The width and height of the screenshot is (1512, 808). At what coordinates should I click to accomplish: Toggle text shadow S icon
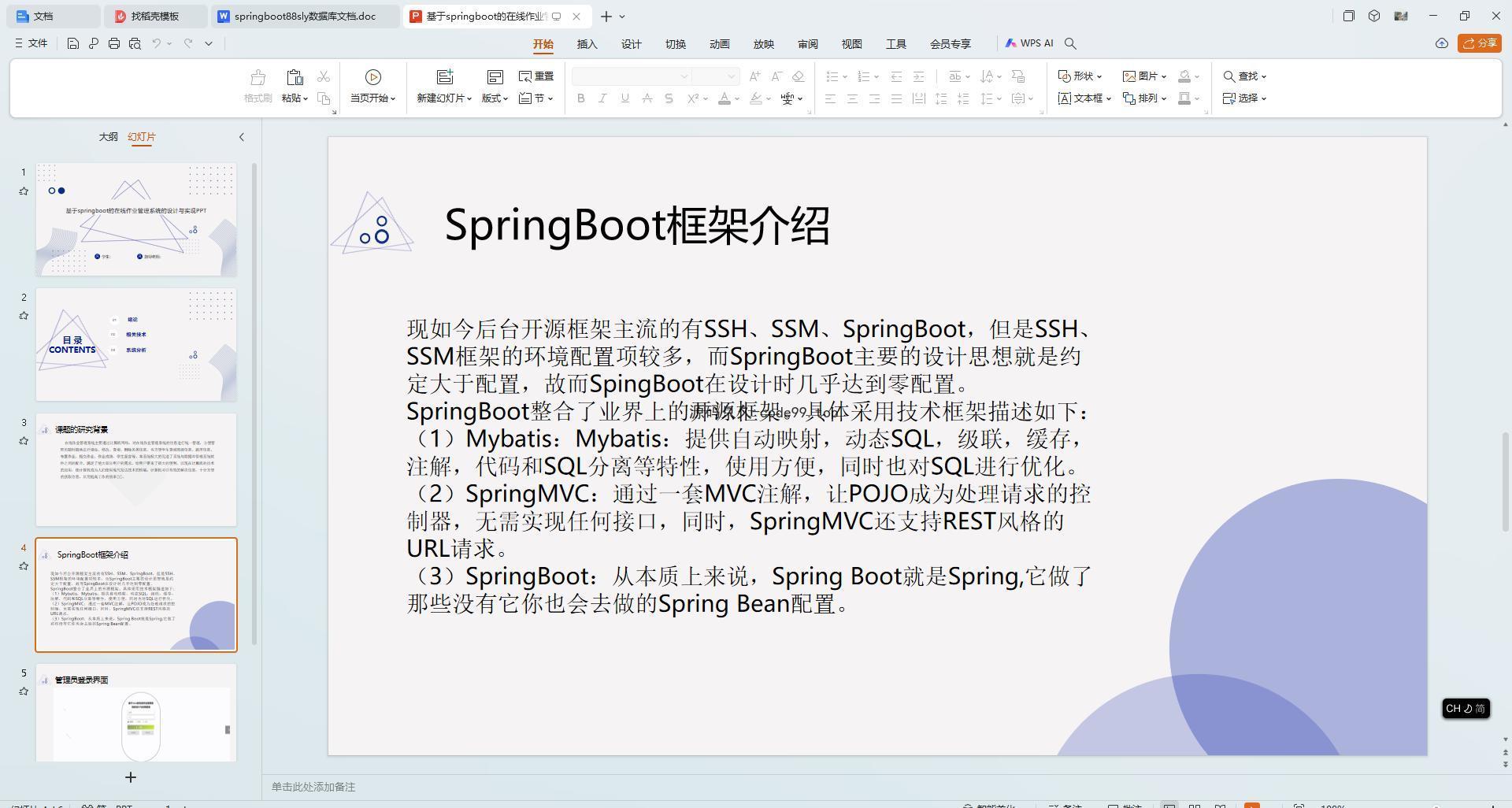669,98
